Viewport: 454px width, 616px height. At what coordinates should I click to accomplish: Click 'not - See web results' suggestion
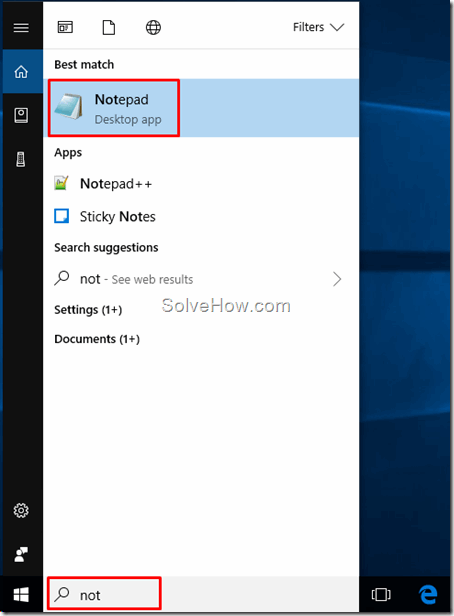(201, 279)
